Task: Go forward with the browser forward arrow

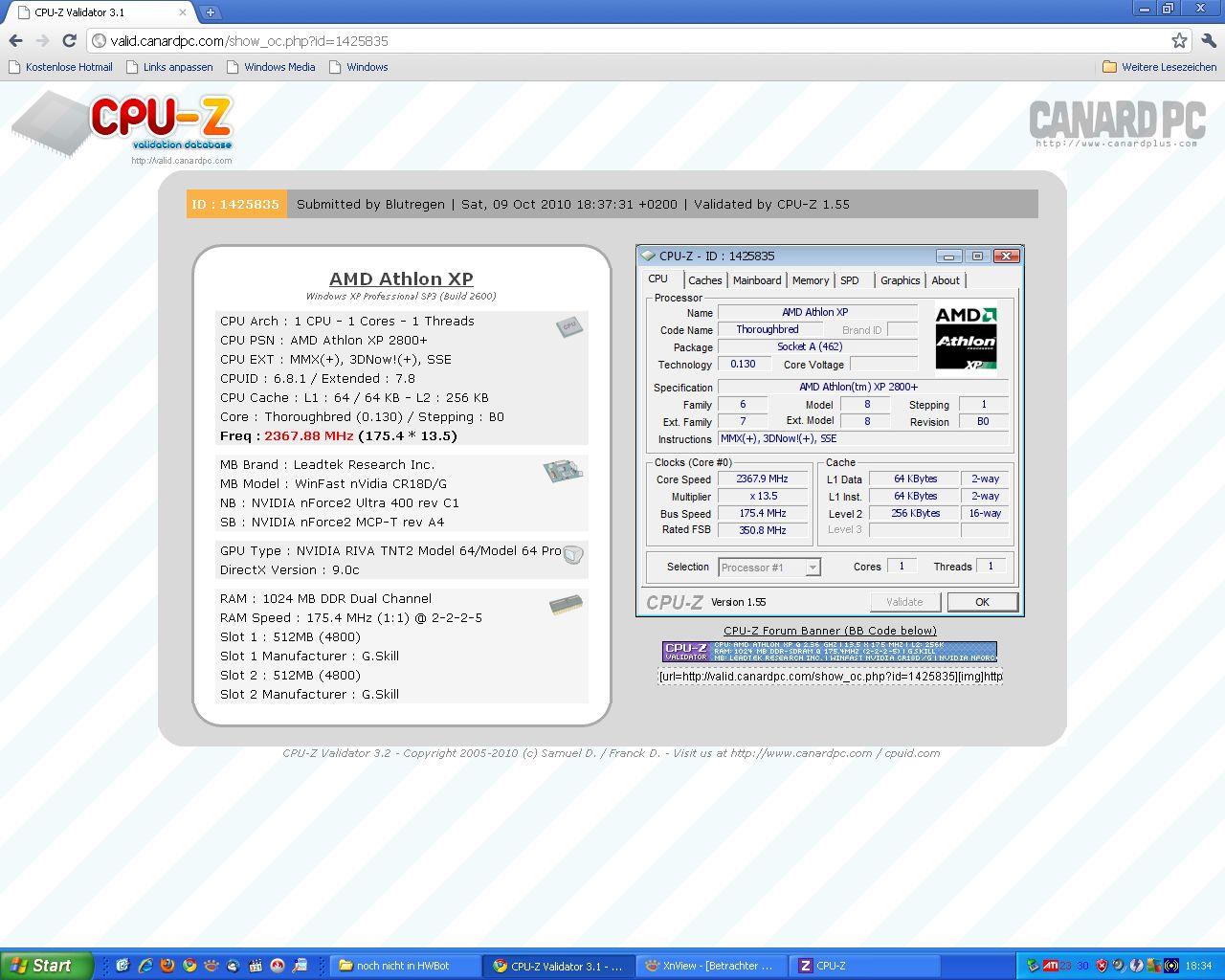Action: [42, 40]
